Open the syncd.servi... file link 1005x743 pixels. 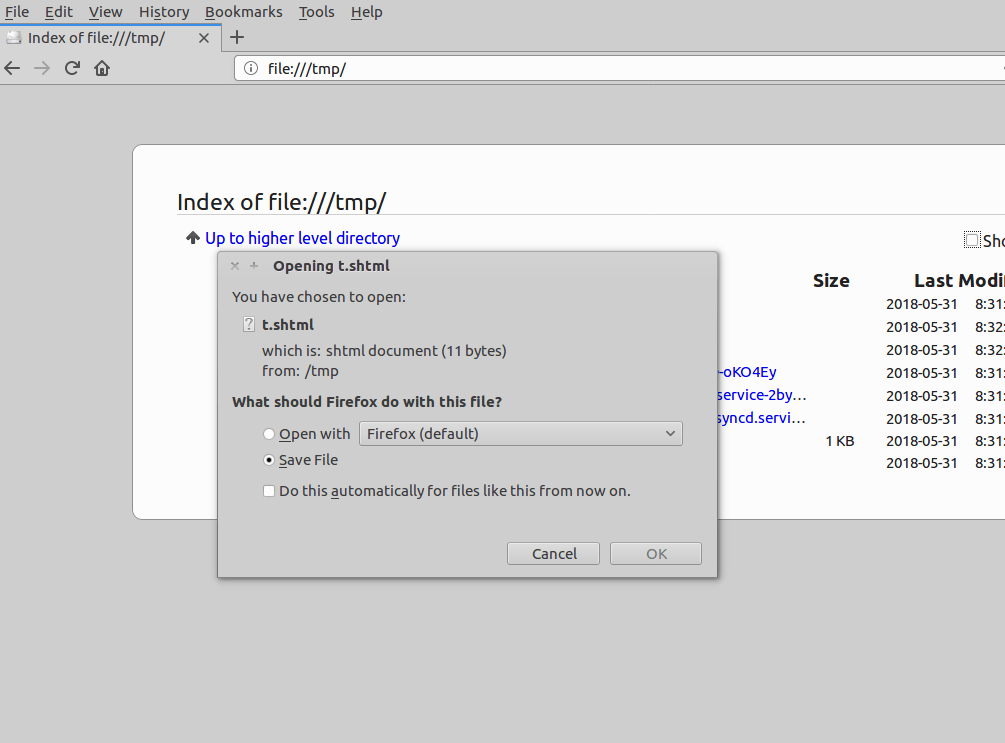click(x=761, y=418)
